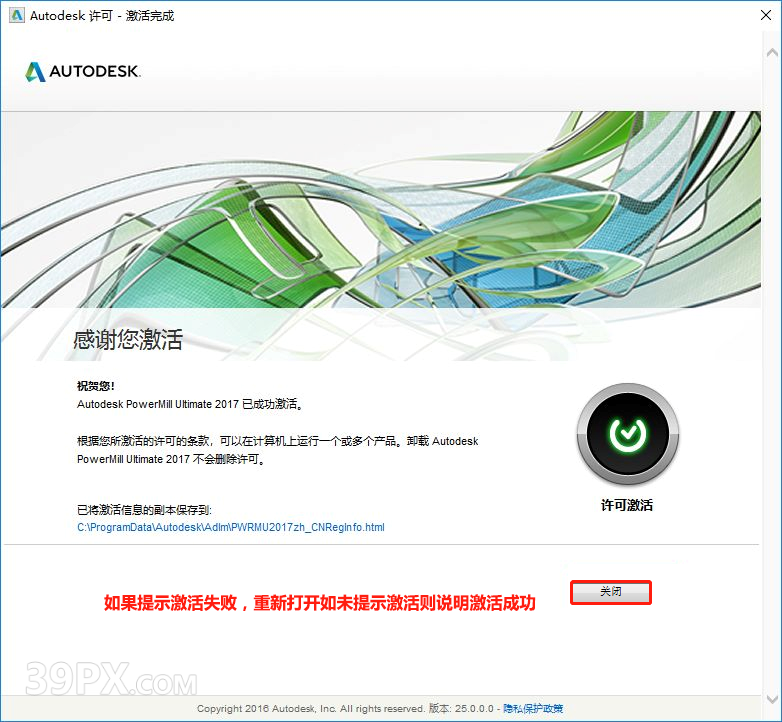782x722 pixels.
Task: Click the scrollbar down arrow
Action: (772, 699)
